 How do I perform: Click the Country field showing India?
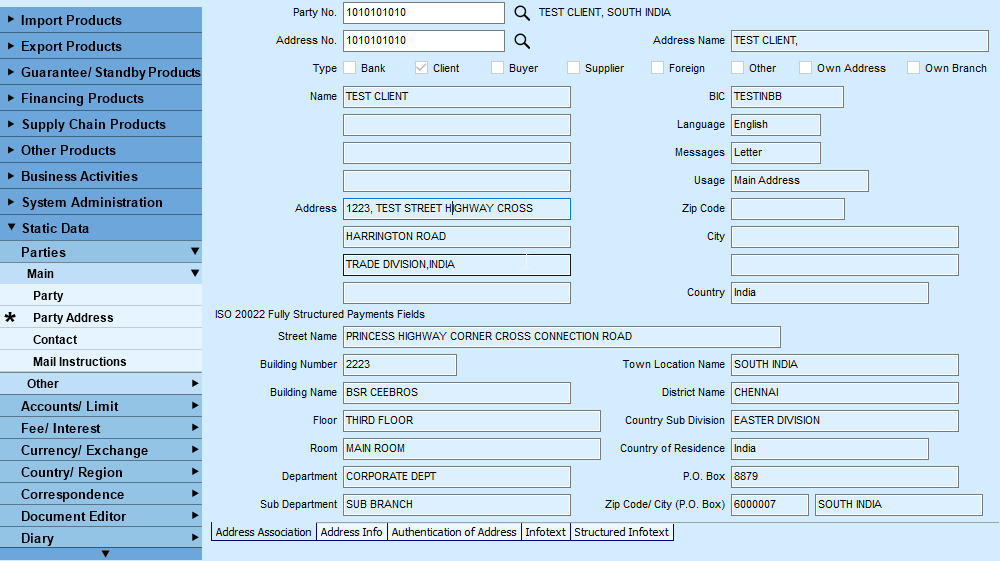830,293
